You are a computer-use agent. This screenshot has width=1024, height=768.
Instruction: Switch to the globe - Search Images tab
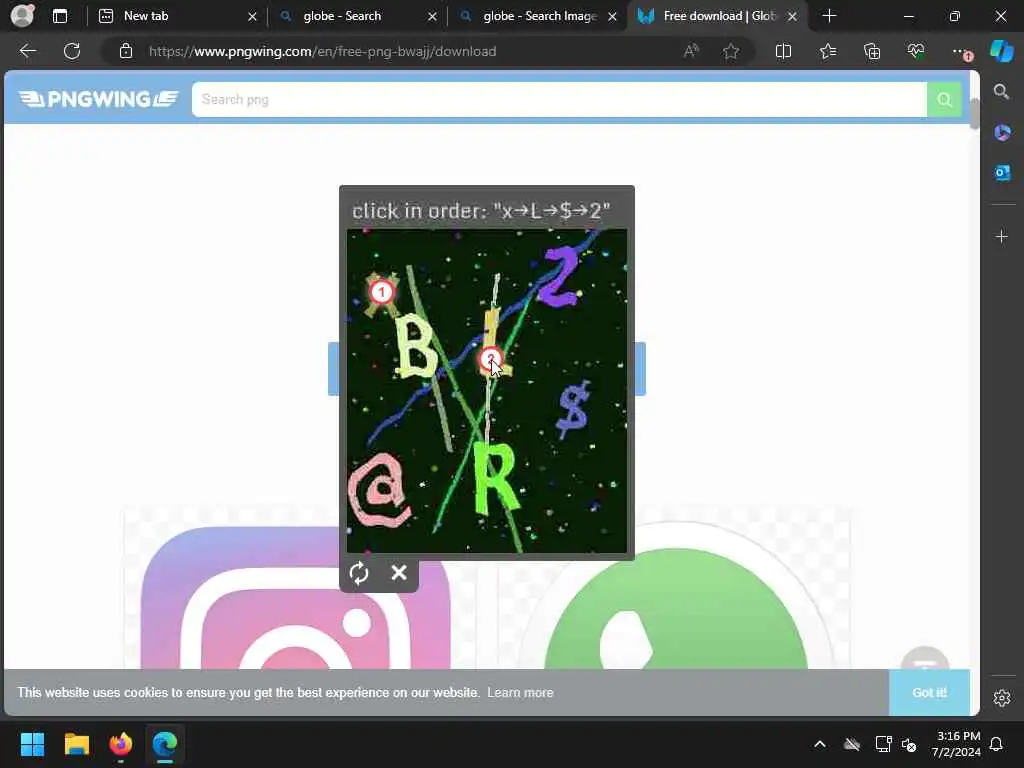click(x=536, y=16)
